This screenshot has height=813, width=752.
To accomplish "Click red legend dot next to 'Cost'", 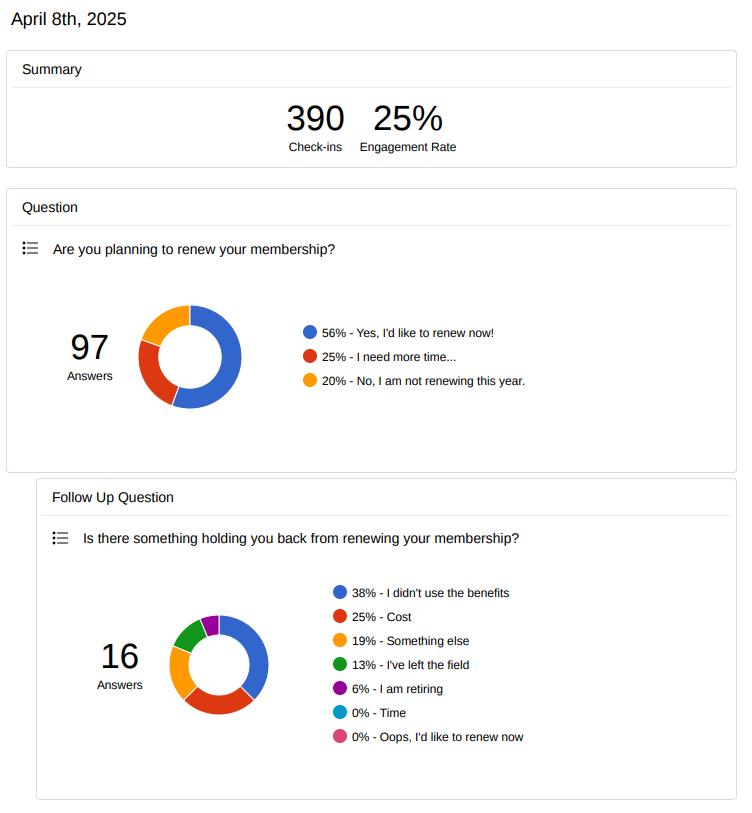I will click(x=340, y=616).
